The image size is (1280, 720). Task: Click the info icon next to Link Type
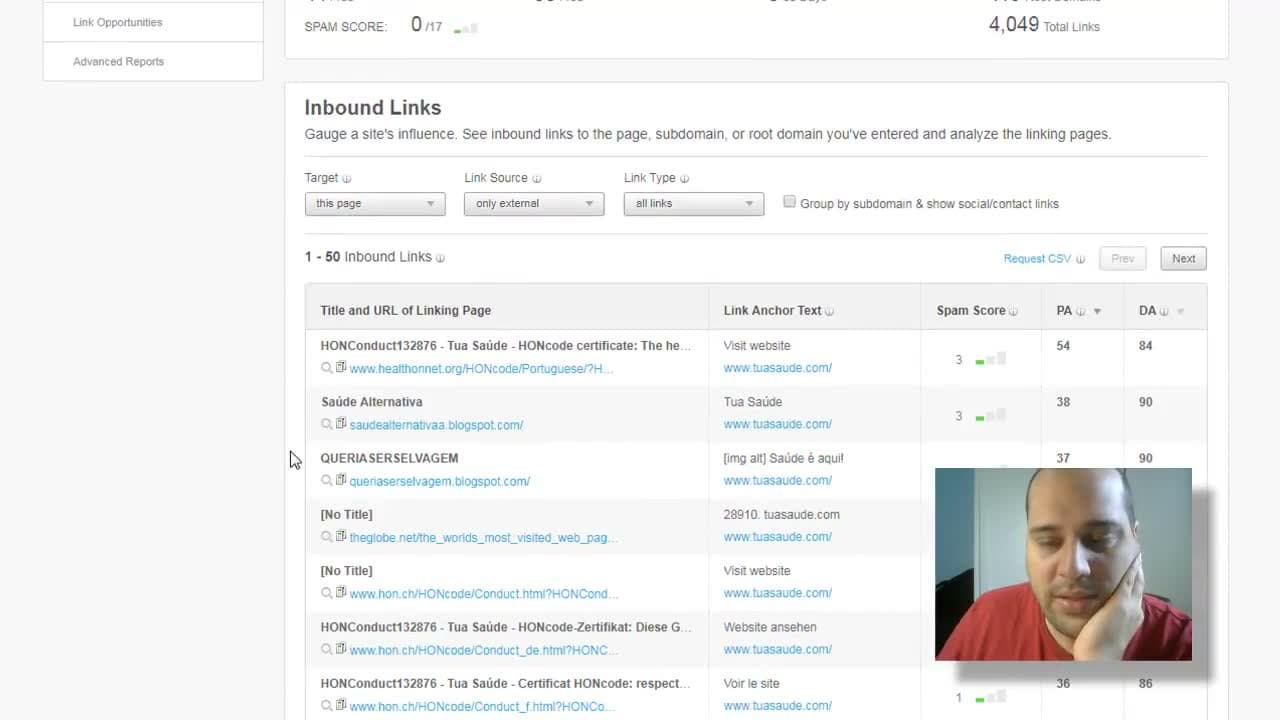click(x=685, y=179)
